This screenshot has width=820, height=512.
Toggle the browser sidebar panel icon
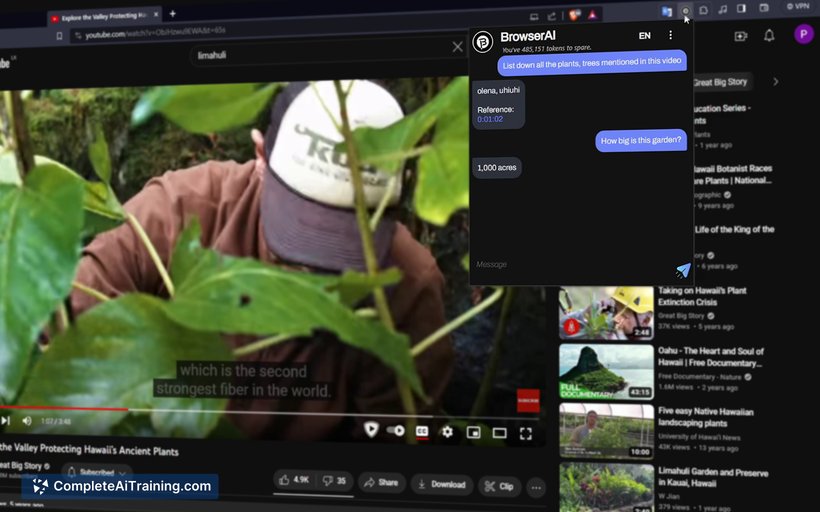coord(742,8)
